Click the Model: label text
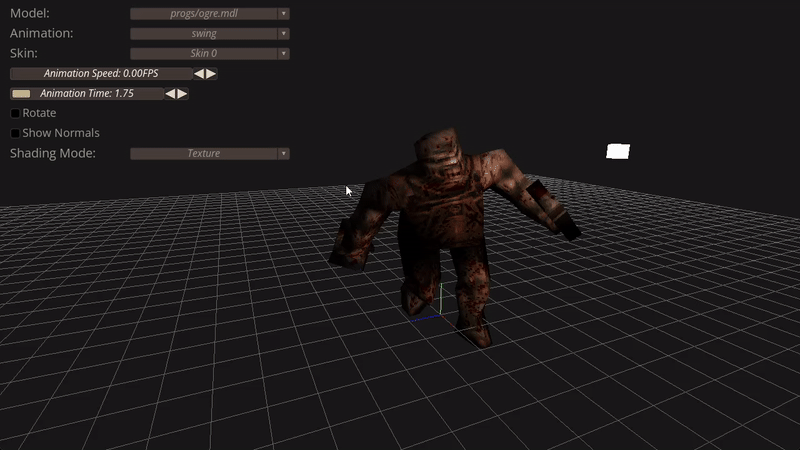800x450 pixels. click(x=30, y=13)
